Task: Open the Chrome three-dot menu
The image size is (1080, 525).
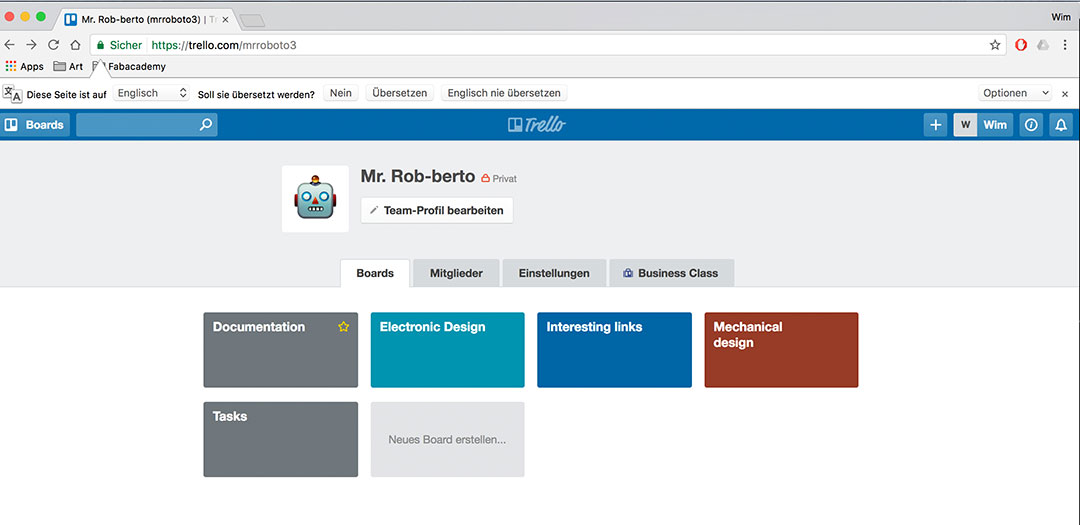Action: pos(1065,45)
